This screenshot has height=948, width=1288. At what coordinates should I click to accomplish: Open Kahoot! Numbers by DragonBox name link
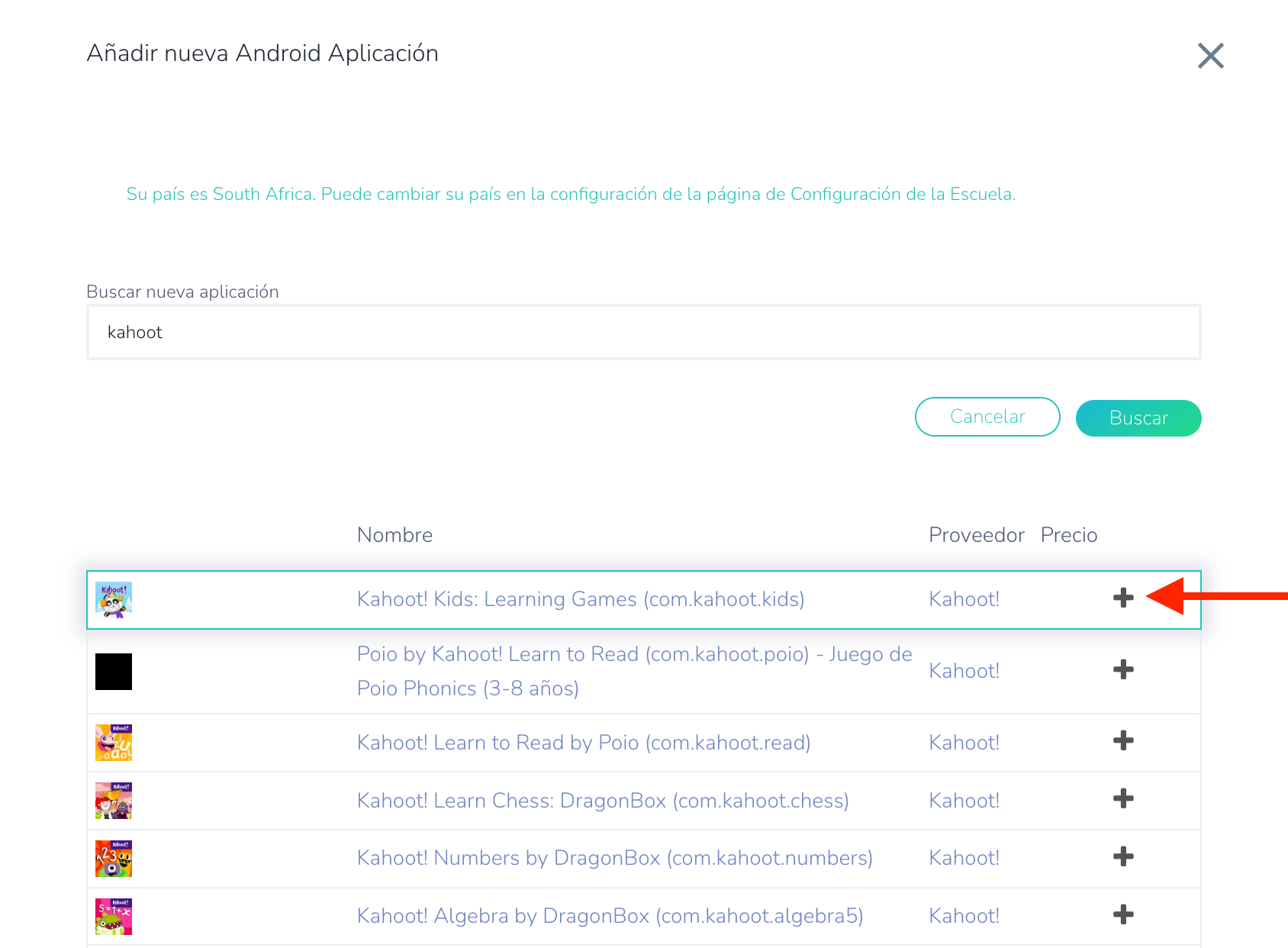pos(614,858)
